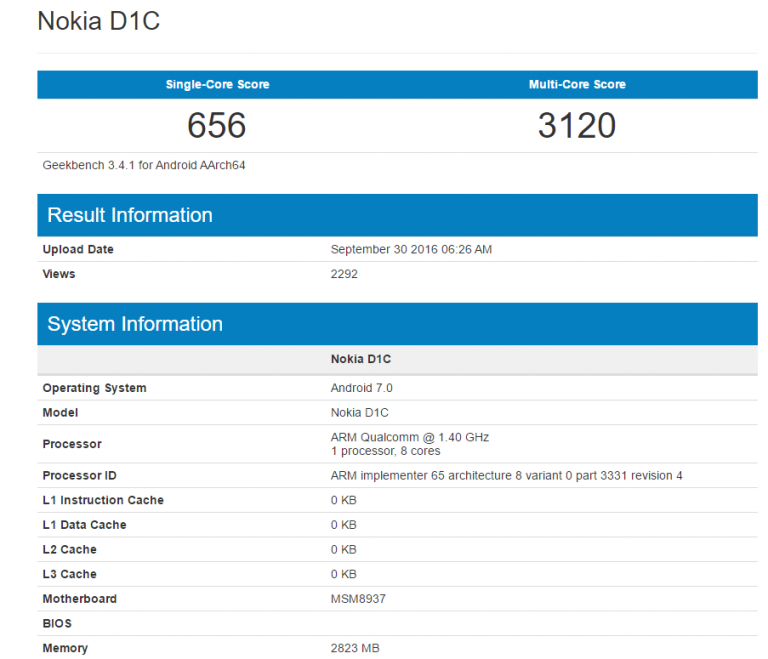Image resolution: width=768 pixels, height=659 pixels.
Task: Click the Processor ID value text
Action: [506, 475]
